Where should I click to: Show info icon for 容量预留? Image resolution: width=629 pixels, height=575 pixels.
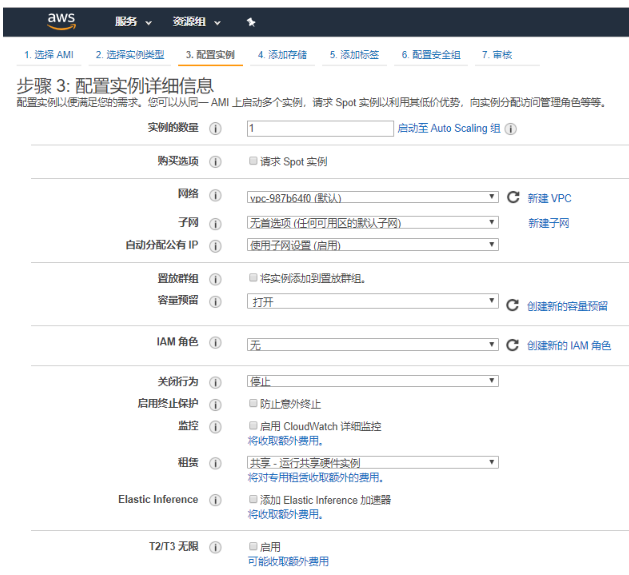(x=215, y=301)
